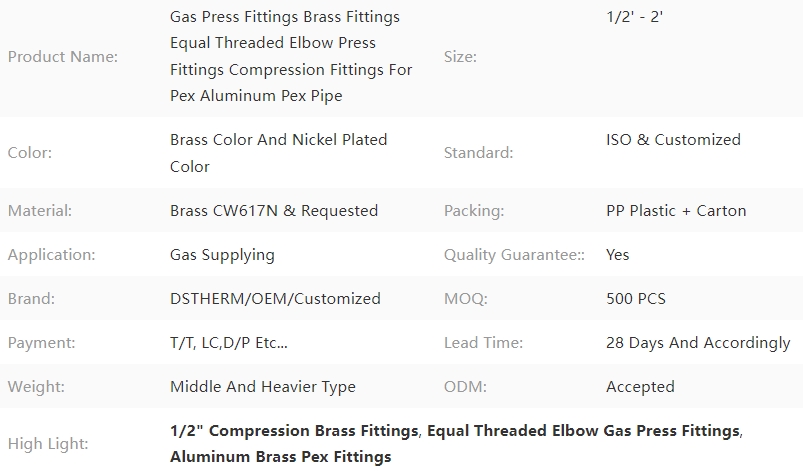803x471 pixels.
Task: Select the 28 Days And Accordingly value
Action: point(698,343)
